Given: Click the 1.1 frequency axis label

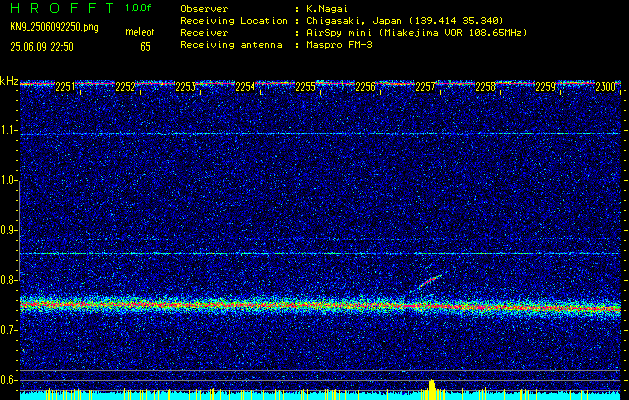Looking at the screenshot, I should pos(8,130).
